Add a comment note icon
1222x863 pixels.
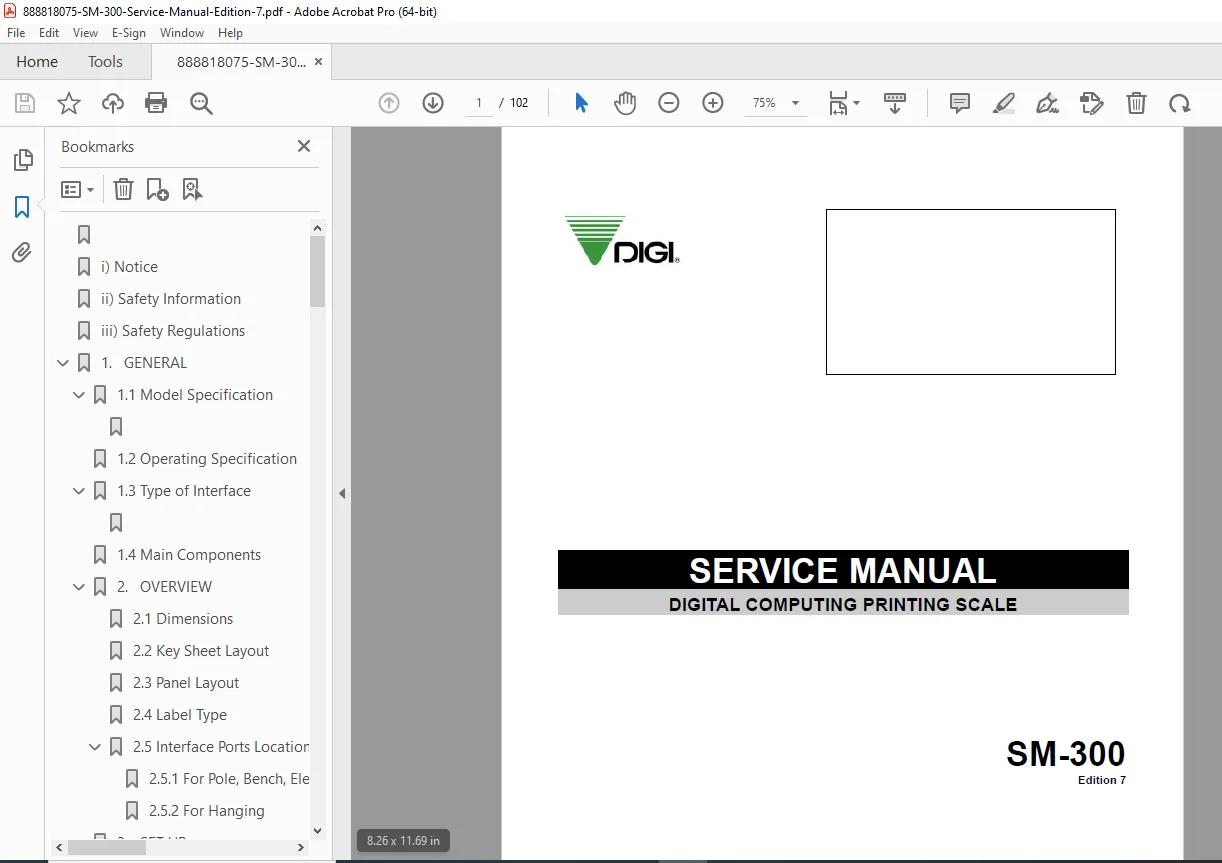(x=960, y=103)
